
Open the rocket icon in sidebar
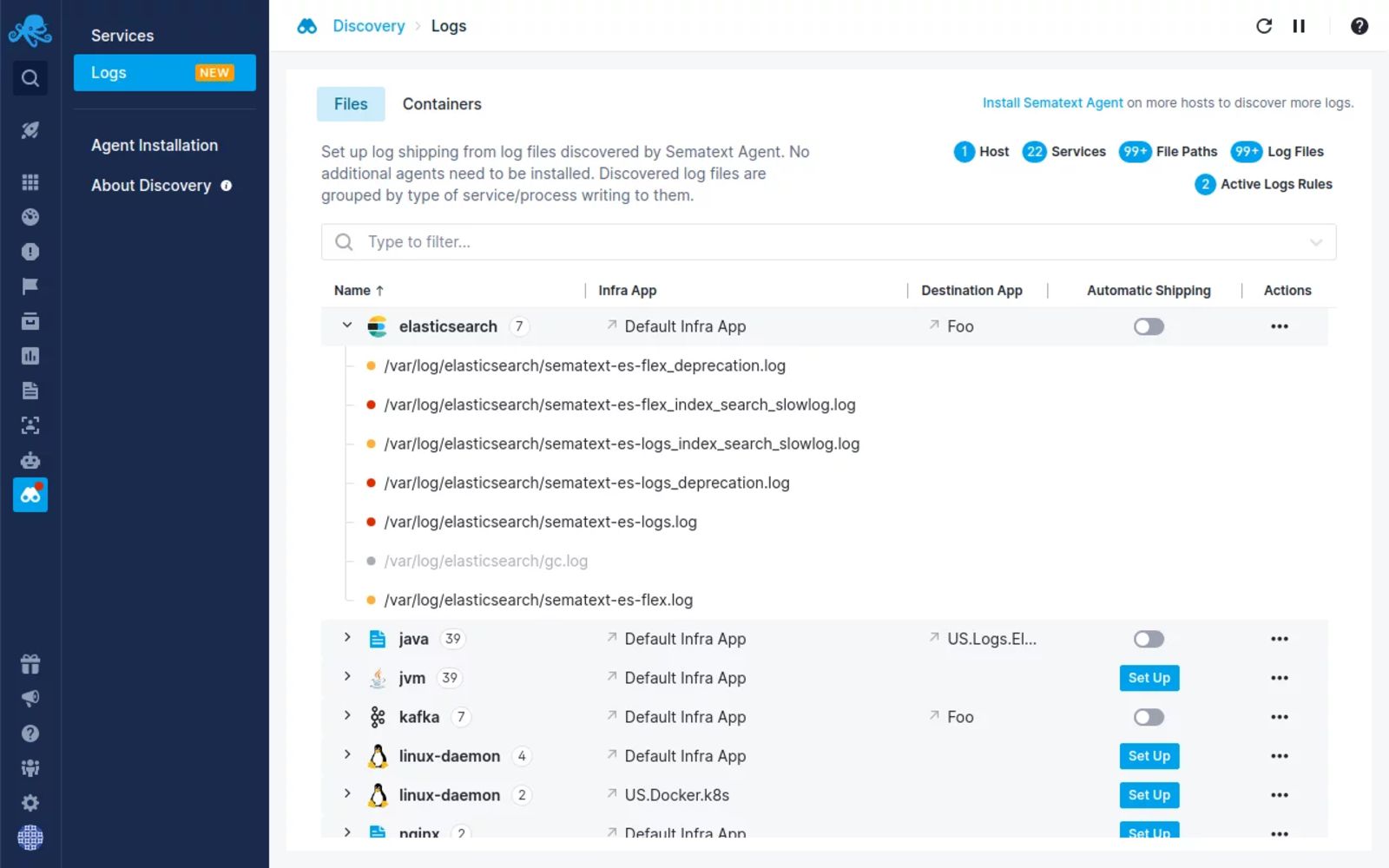[30, 130]
